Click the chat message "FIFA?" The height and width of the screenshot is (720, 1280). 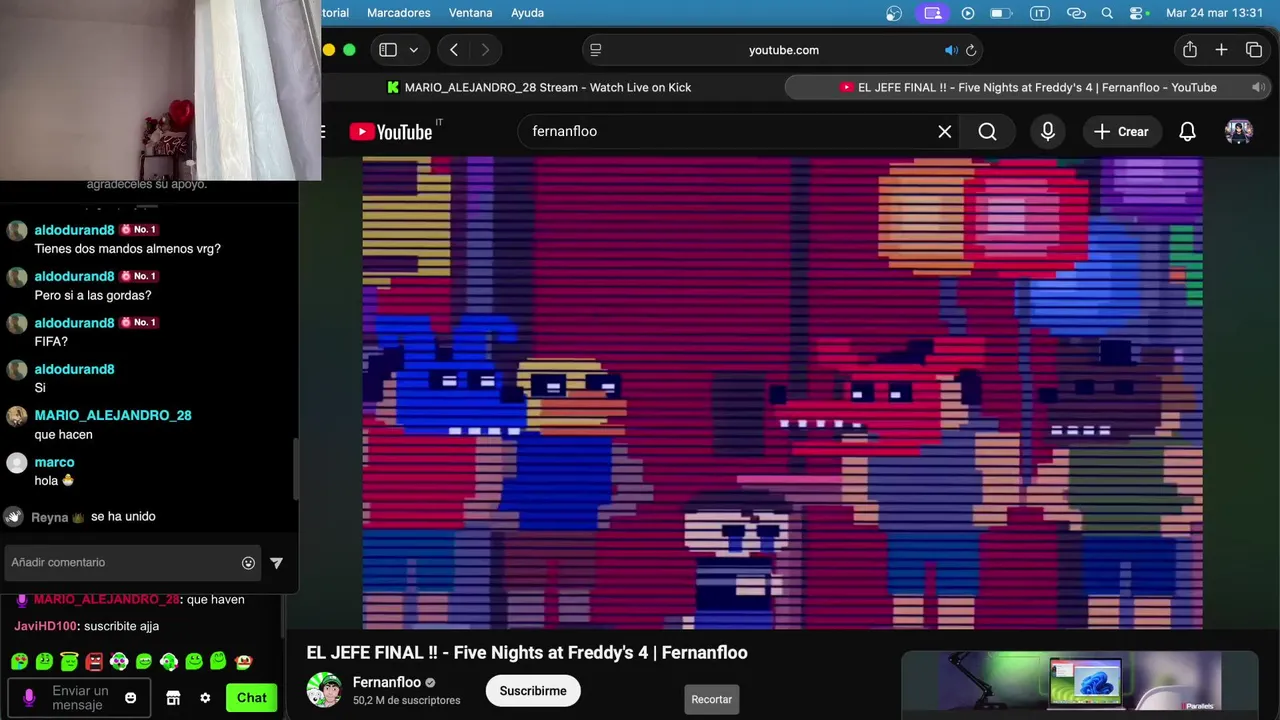[x=51, y=341]
